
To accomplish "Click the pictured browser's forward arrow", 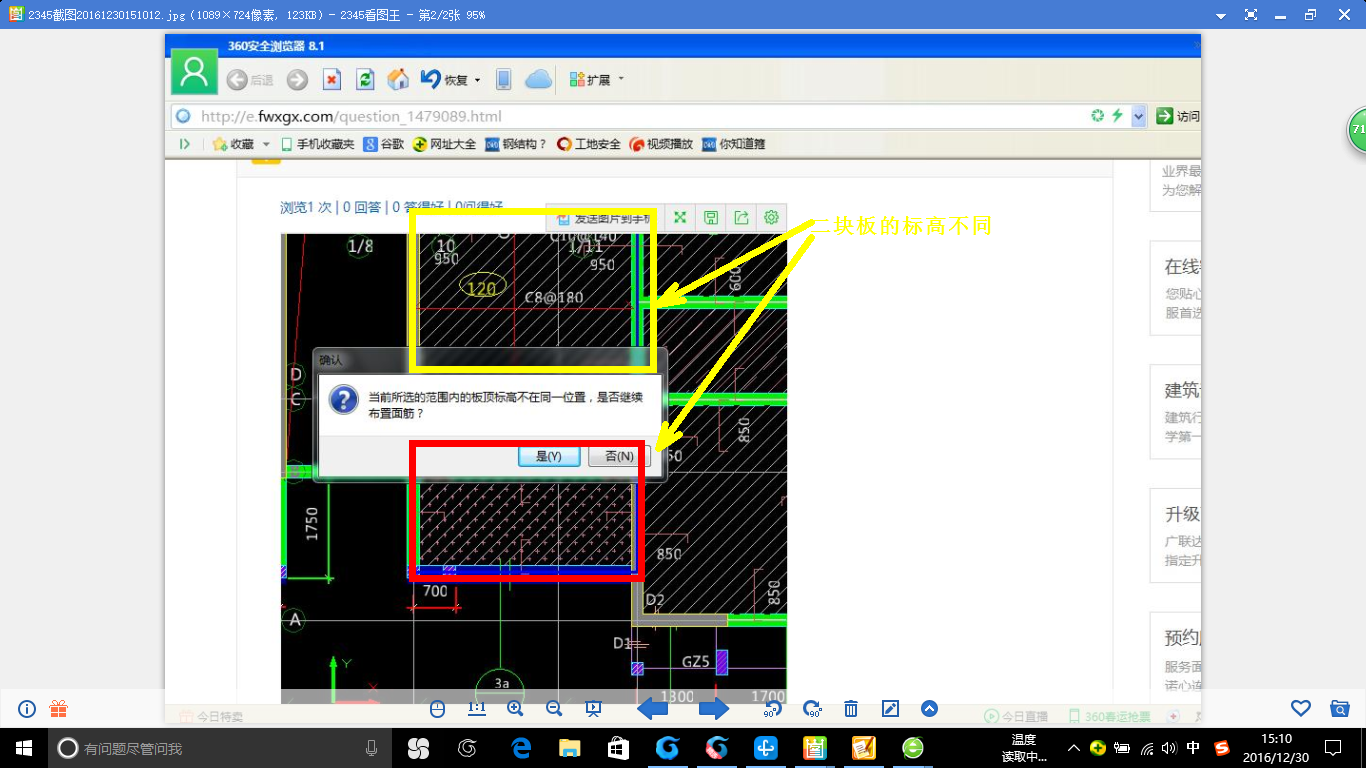I will pos(297,80).
